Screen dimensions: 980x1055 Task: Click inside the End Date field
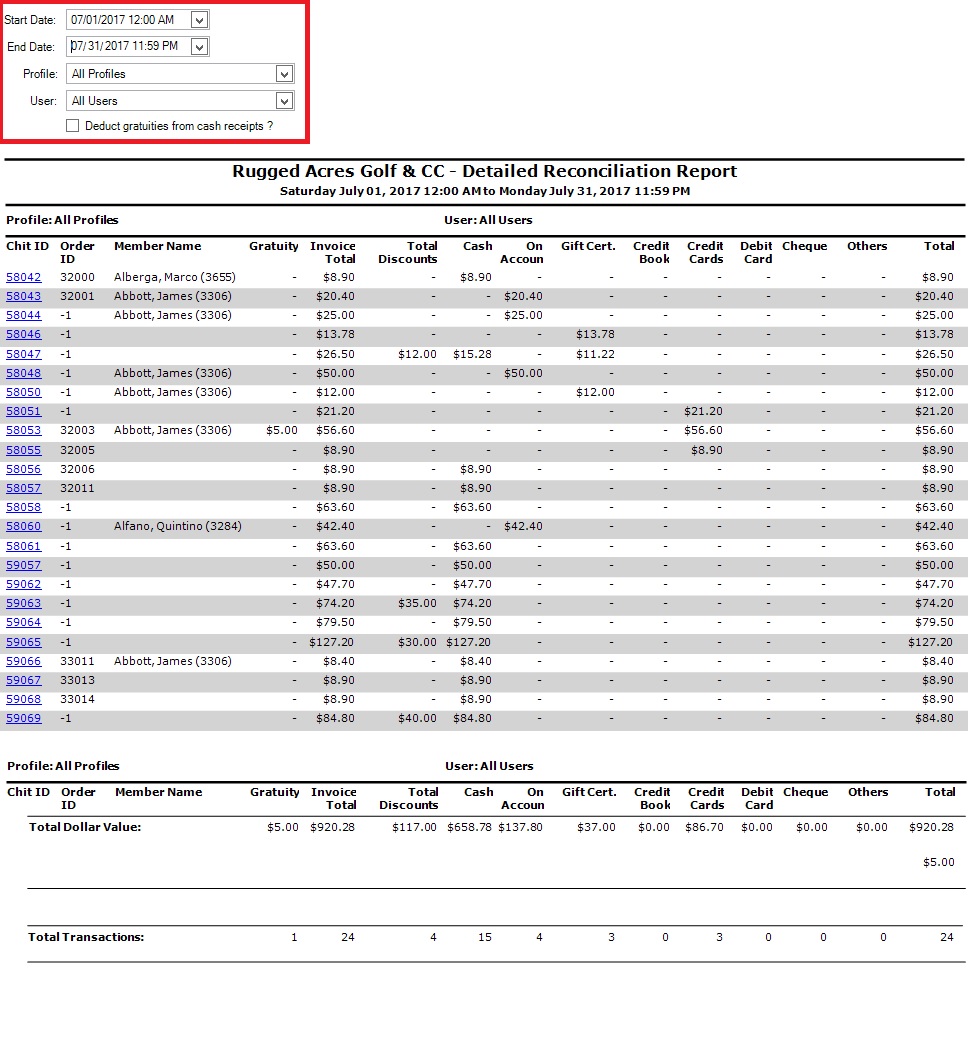125,47
